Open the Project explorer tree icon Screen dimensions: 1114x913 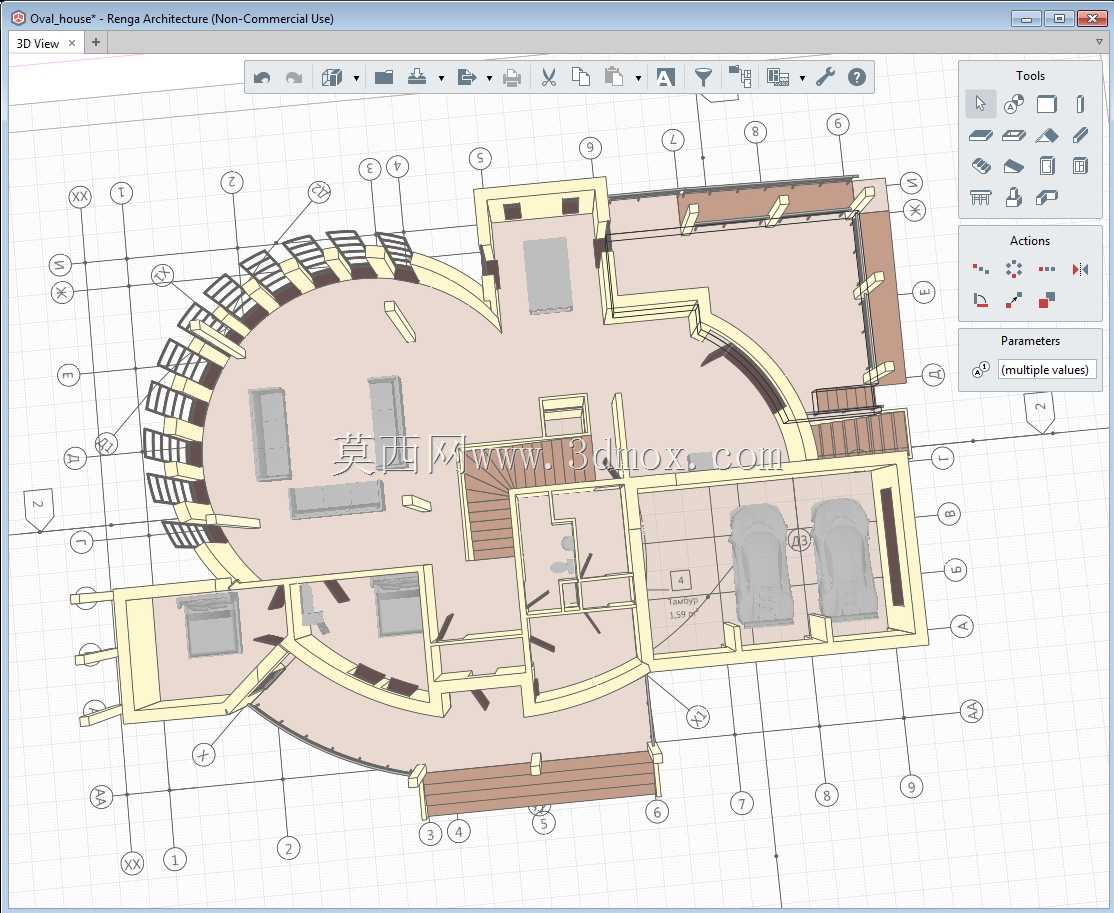coord(740,77)
